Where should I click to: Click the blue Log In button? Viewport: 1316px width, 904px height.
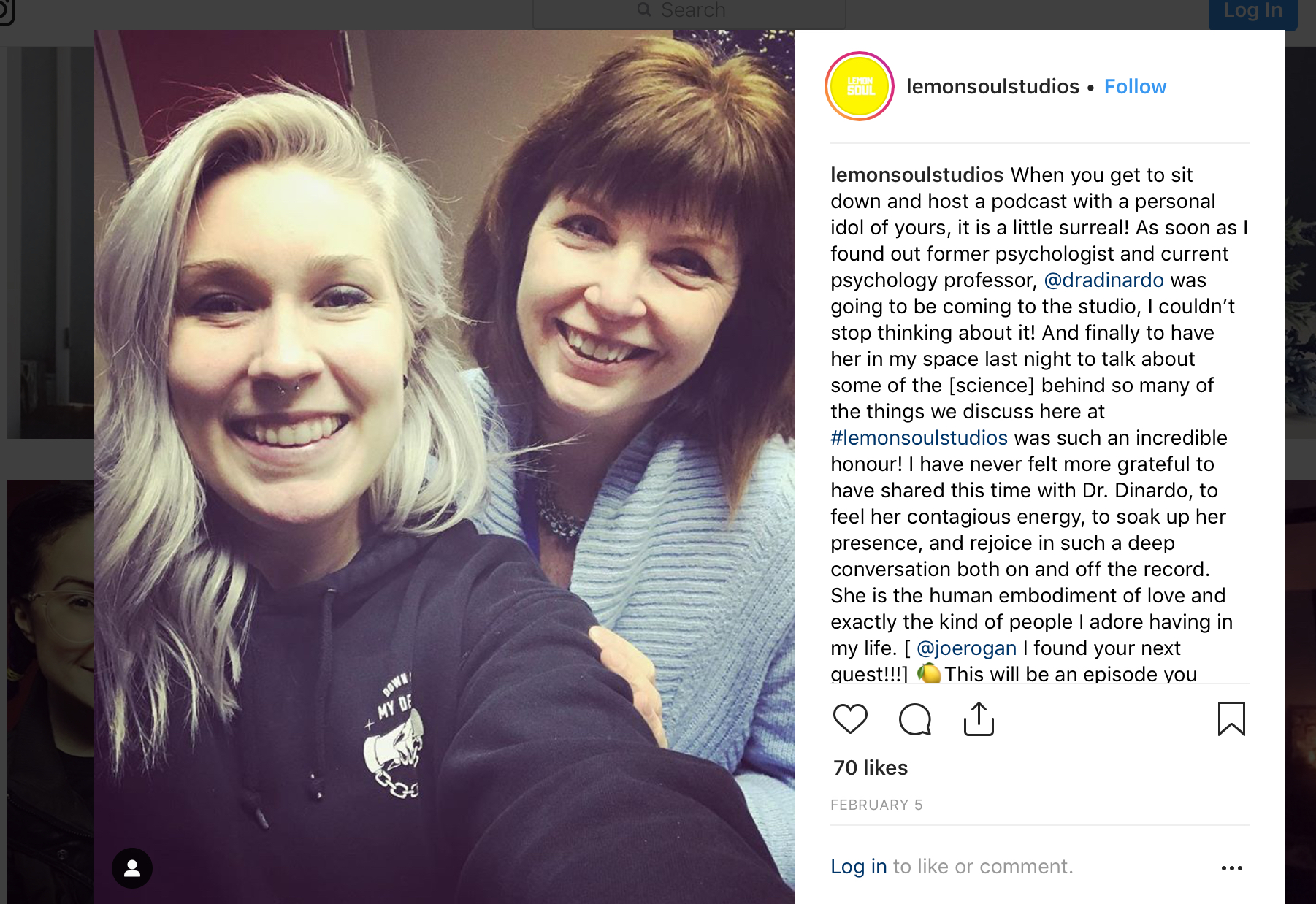pyautogui.click(x=1252, y=12)
